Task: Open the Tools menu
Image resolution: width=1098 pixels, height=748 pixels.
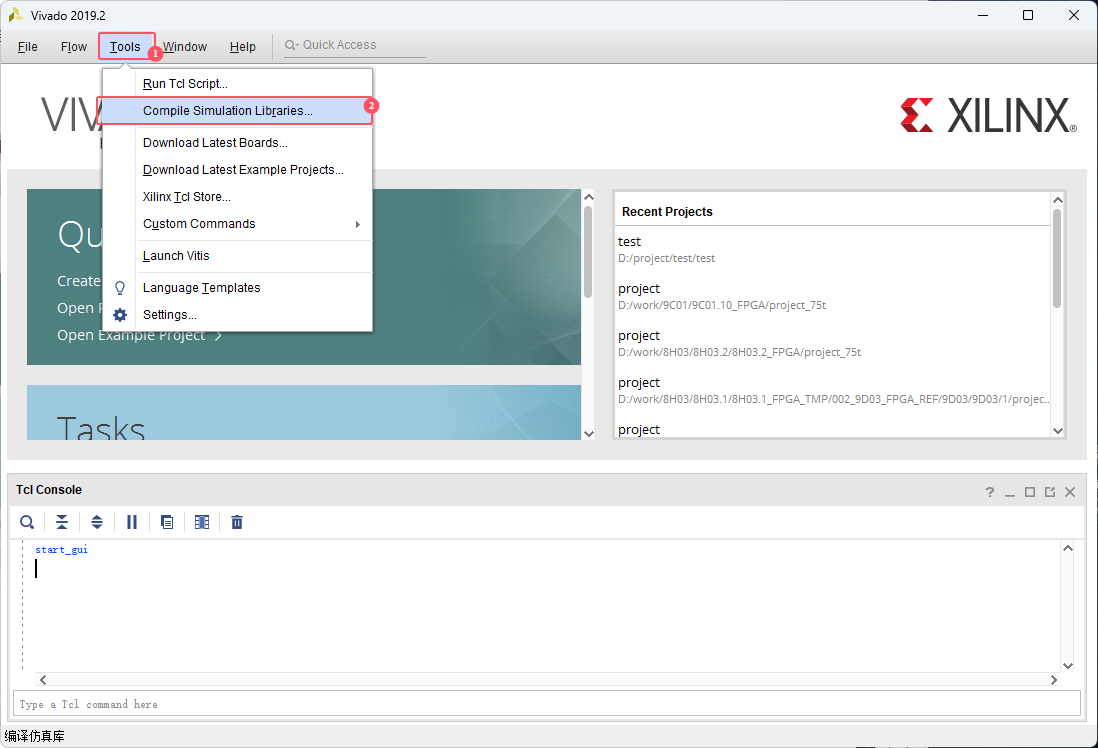Action: (125, 47)
